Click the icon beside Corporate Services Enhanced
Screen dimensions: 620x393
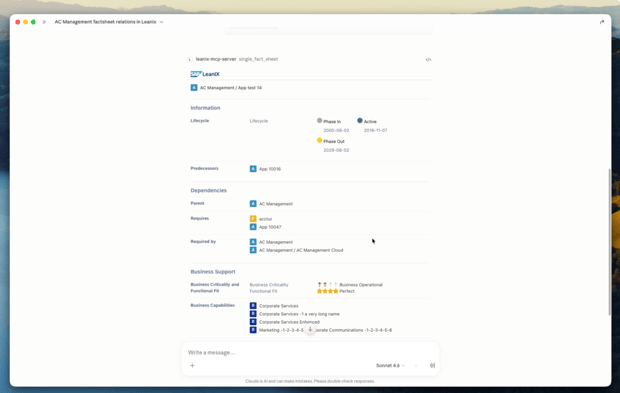253,322
